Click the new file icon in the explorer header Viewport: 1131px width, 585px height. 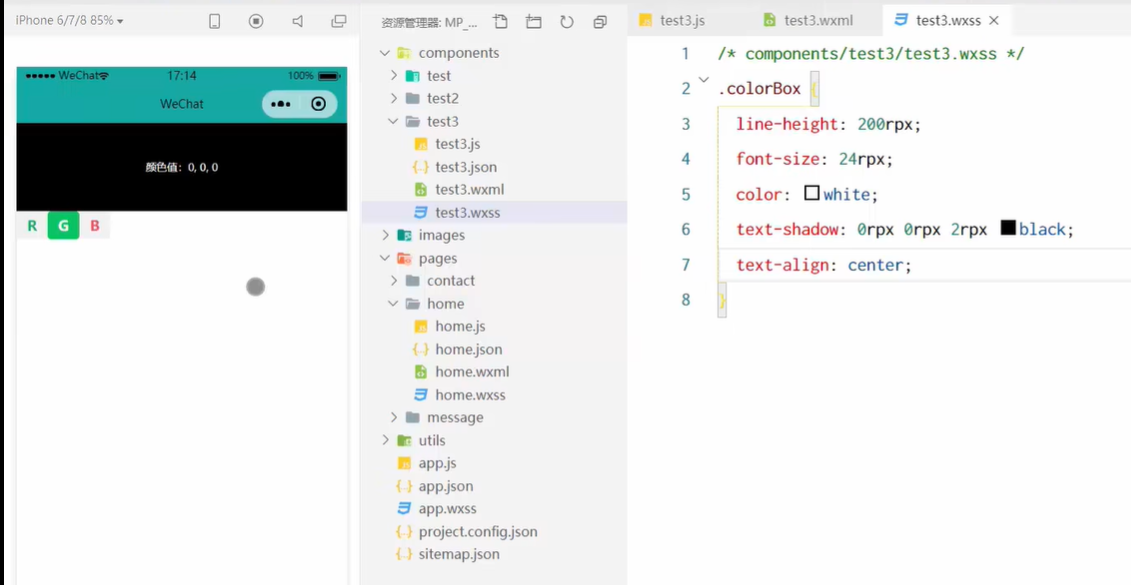tap(501, 22)
